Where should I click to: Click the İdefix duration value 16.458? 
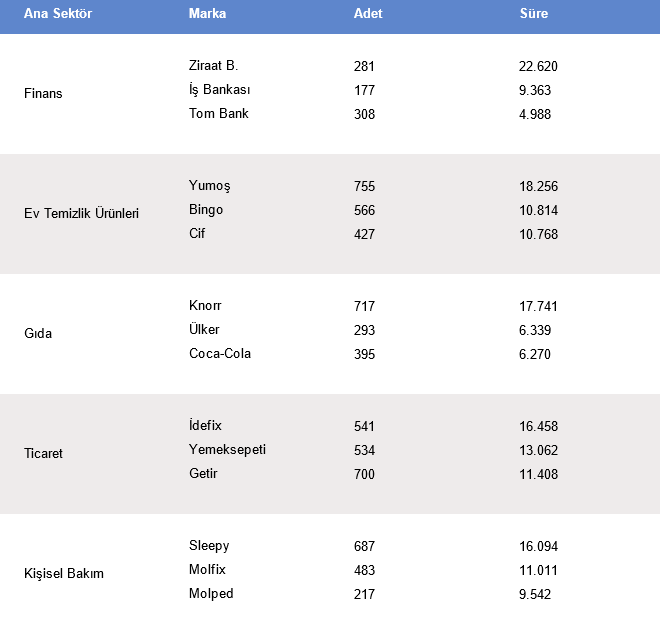point(538,426)
